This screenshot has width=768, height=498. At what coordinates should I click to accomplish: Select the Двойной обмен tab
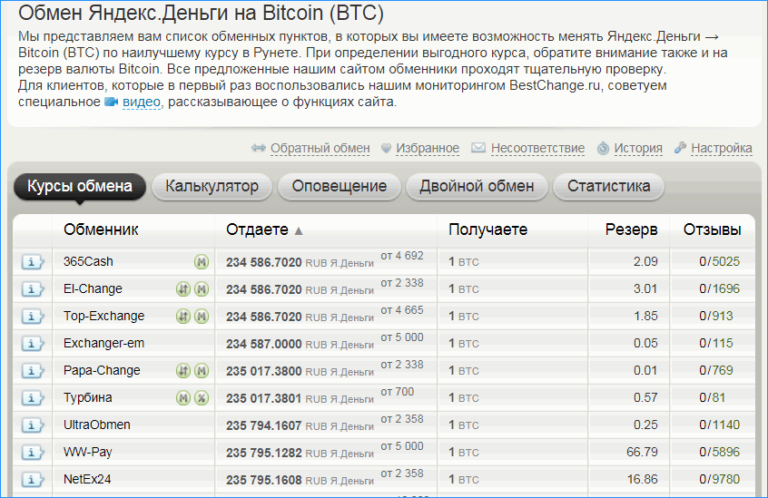[476, 186]
